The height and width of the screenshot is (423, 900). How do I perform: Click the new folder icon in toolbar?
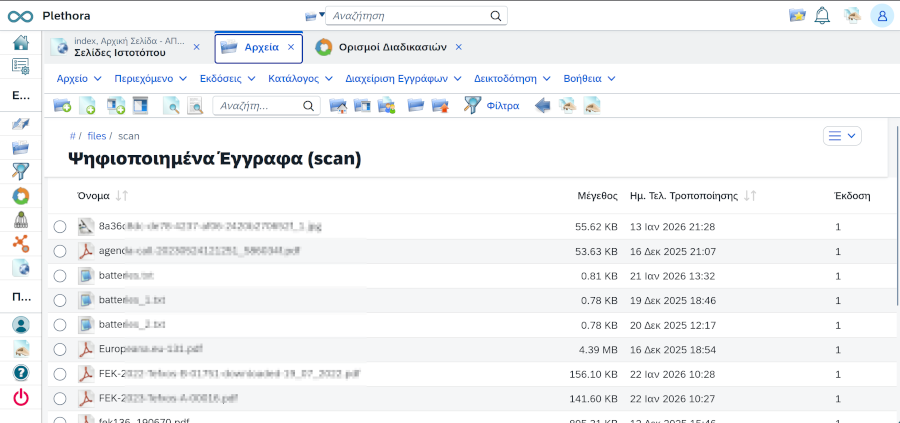click(62, 106)
